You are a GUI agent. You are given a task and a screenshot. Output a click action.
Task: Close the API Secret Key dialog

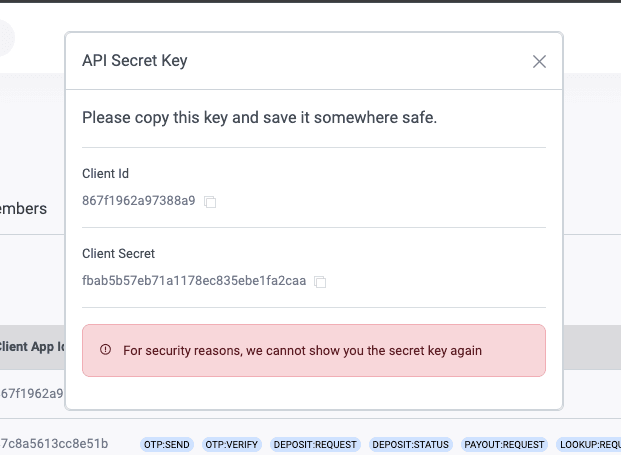539,61
